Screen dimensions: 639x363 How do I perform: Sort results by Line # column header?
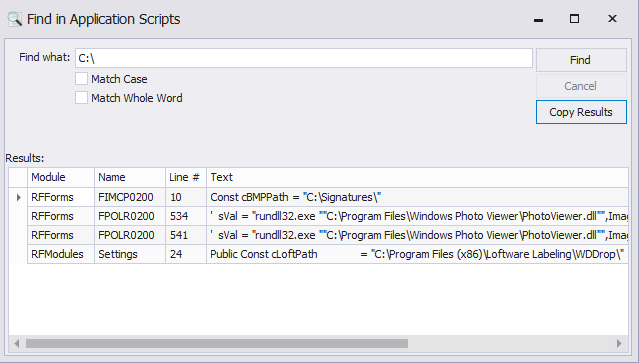(x=186, y=177)
